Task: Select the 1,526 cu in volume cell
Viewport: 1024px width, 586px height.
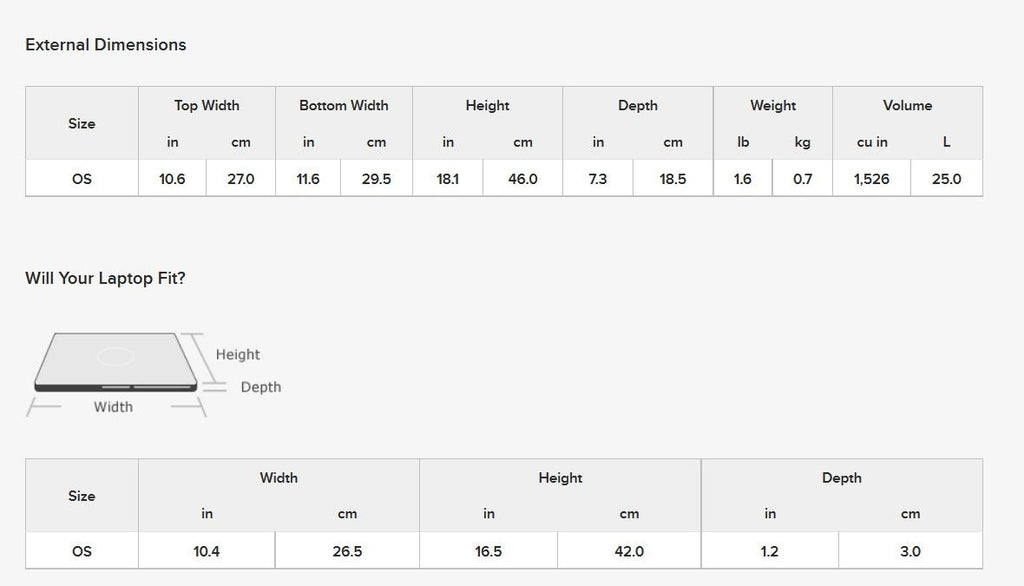Action: [x=872, y=178]
